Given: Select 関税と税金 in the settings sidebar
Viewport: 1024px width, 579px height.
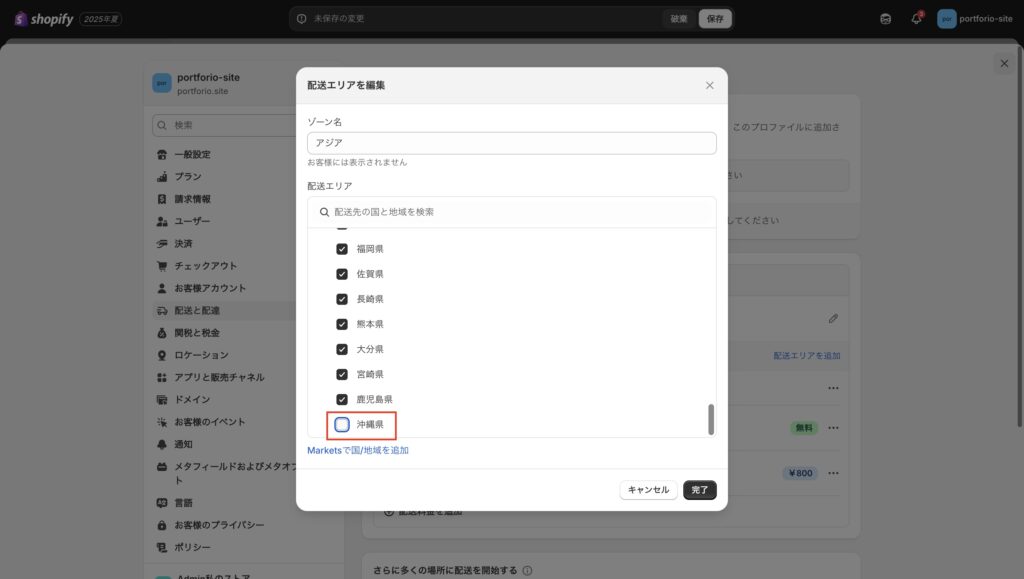Looking at the screenshot, I should pos(196,332).
